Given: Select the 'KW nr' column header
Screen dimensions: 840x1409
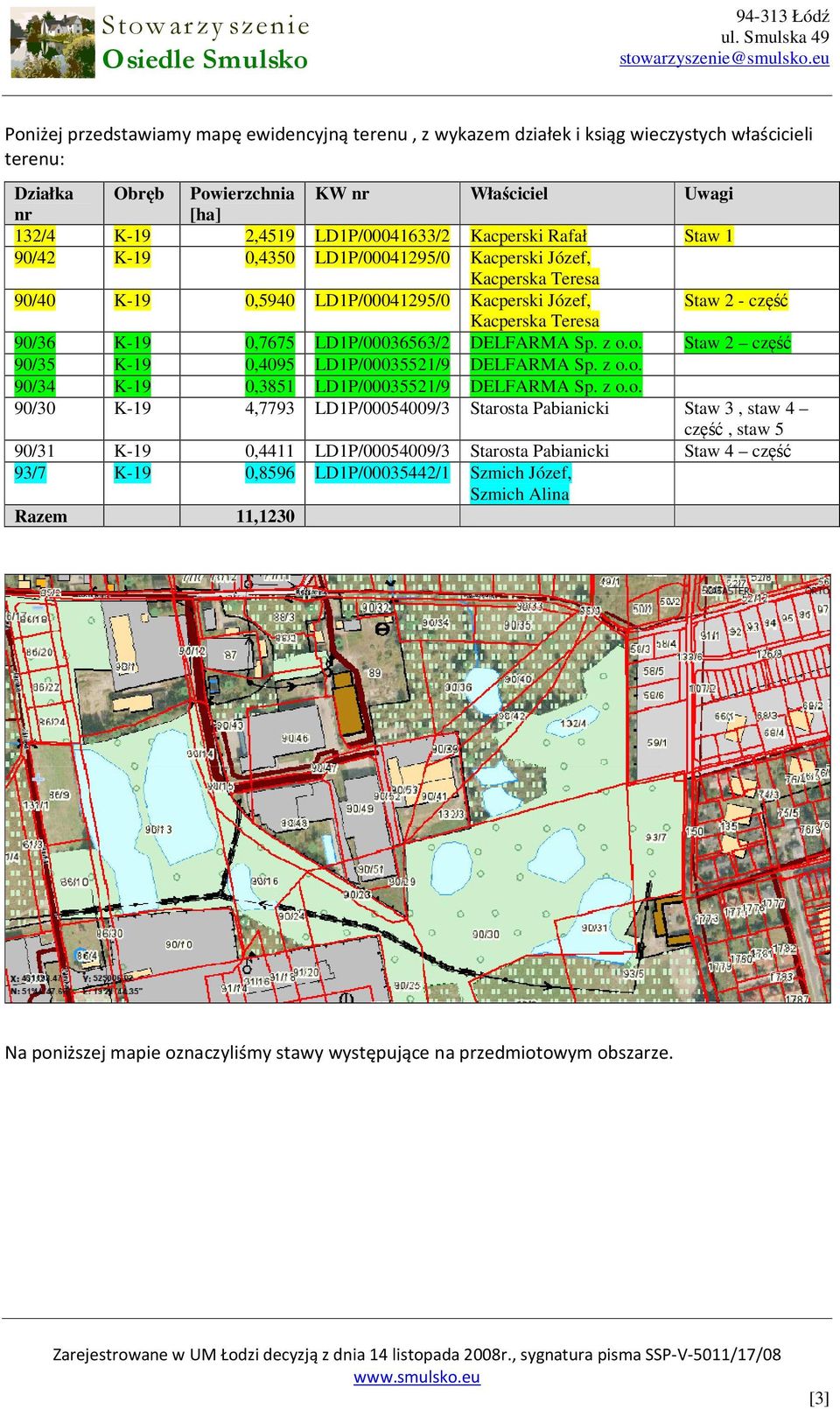Looking at the screenshot, I should (x=342, y=193).
